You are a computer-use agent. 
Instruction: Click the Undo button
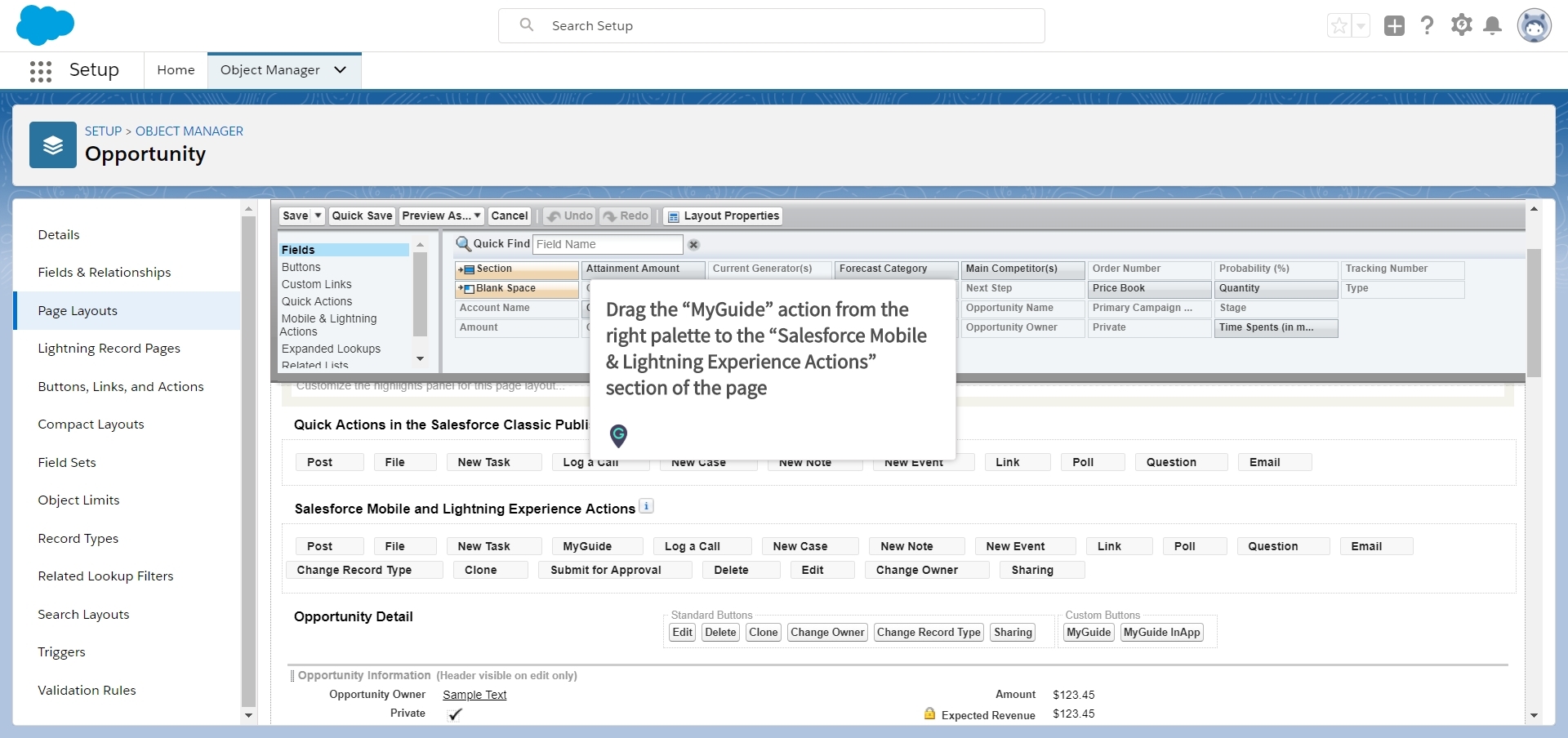pos(570,216)
